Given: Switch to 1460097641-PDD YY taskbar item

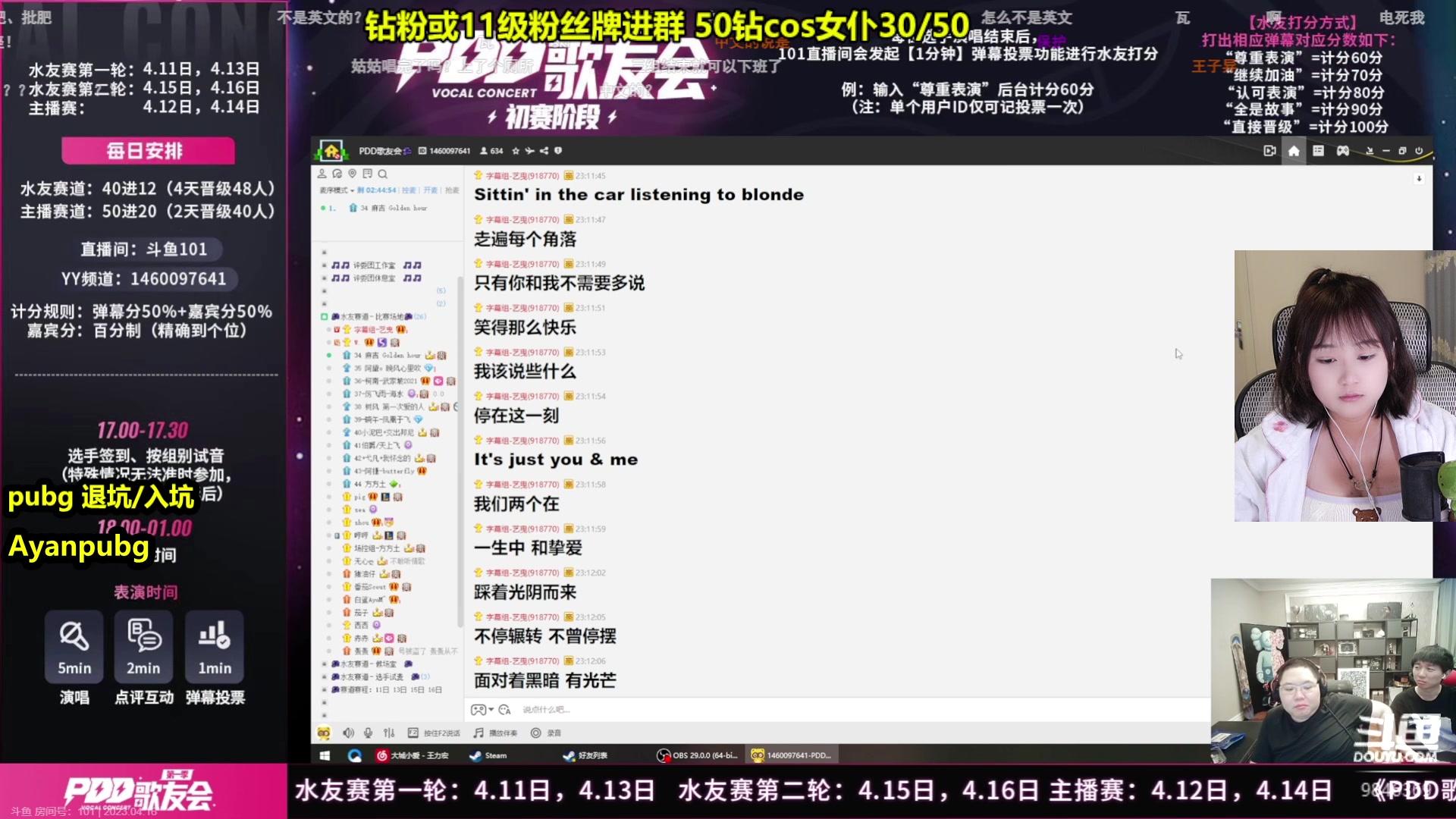Looking at the screenshot, I should click(792, 755).
